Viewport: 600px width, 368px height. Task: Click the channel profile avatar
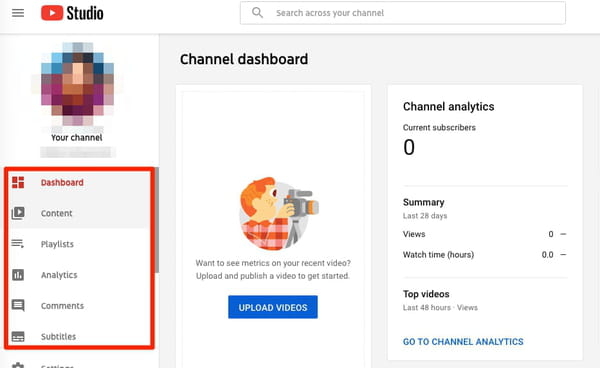click(x=78, y=84)
